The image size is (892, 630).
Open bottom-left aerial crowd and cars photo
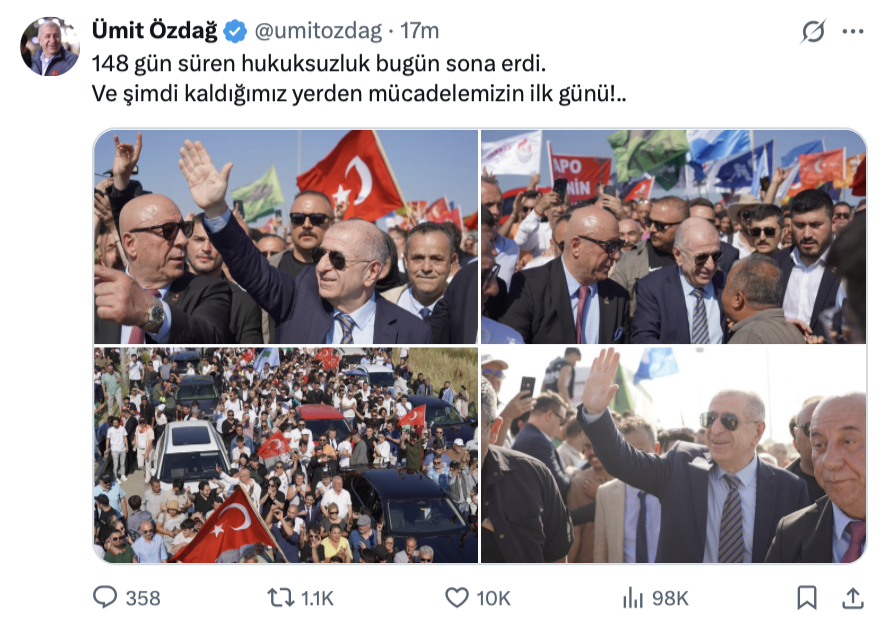[286, 455]
